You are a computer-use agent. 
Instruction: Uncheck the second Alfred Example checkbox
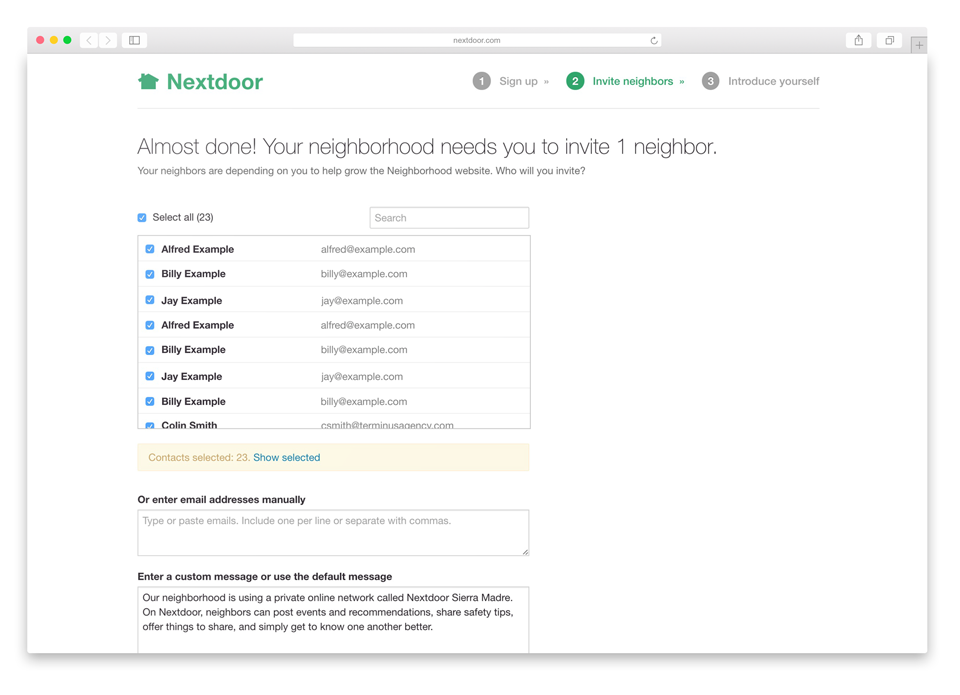[150, 325]
